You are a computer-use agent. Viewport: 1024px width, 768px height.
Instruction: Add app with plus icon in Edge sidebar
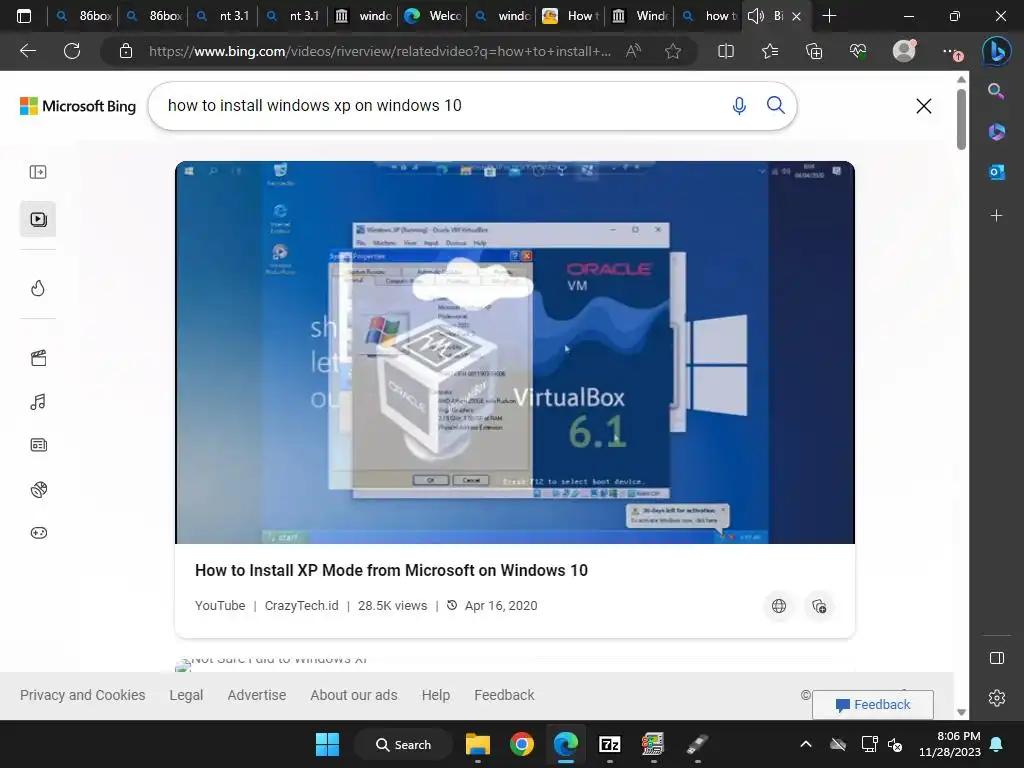coord(996,216)
